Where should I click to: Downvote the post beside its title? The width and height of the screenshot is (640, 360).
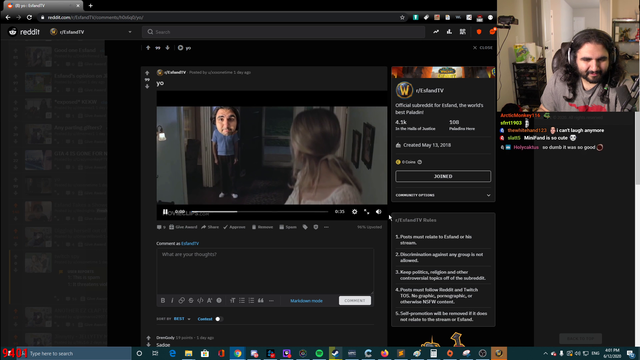tap(147, 86)
